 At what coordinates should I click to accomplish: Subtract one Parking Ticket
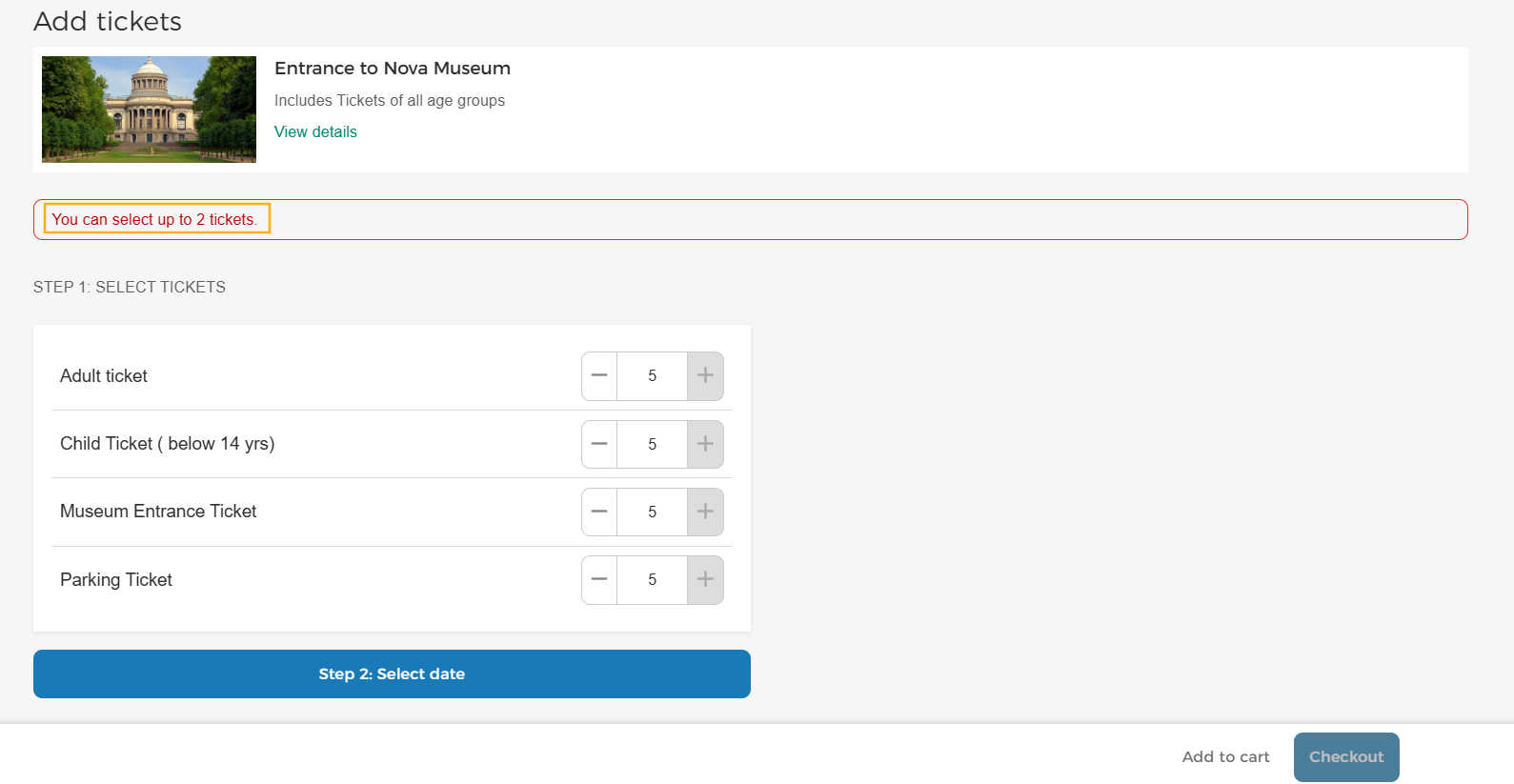[x=599, y=579]
